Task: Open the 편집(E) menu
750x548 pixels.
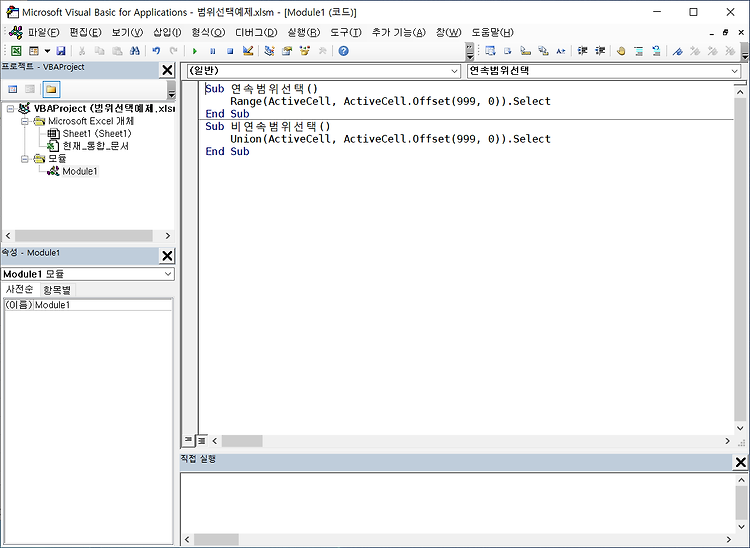Action: click(86, 33)
